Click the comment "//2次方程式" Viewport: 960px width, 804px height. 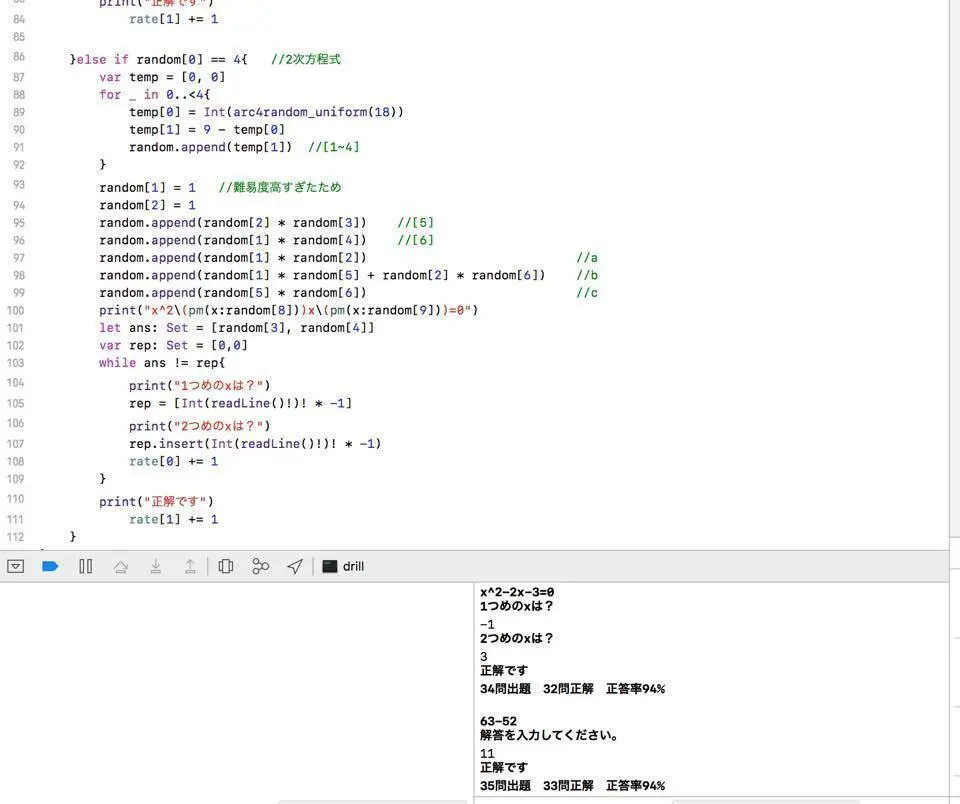(x=306, y=59)
